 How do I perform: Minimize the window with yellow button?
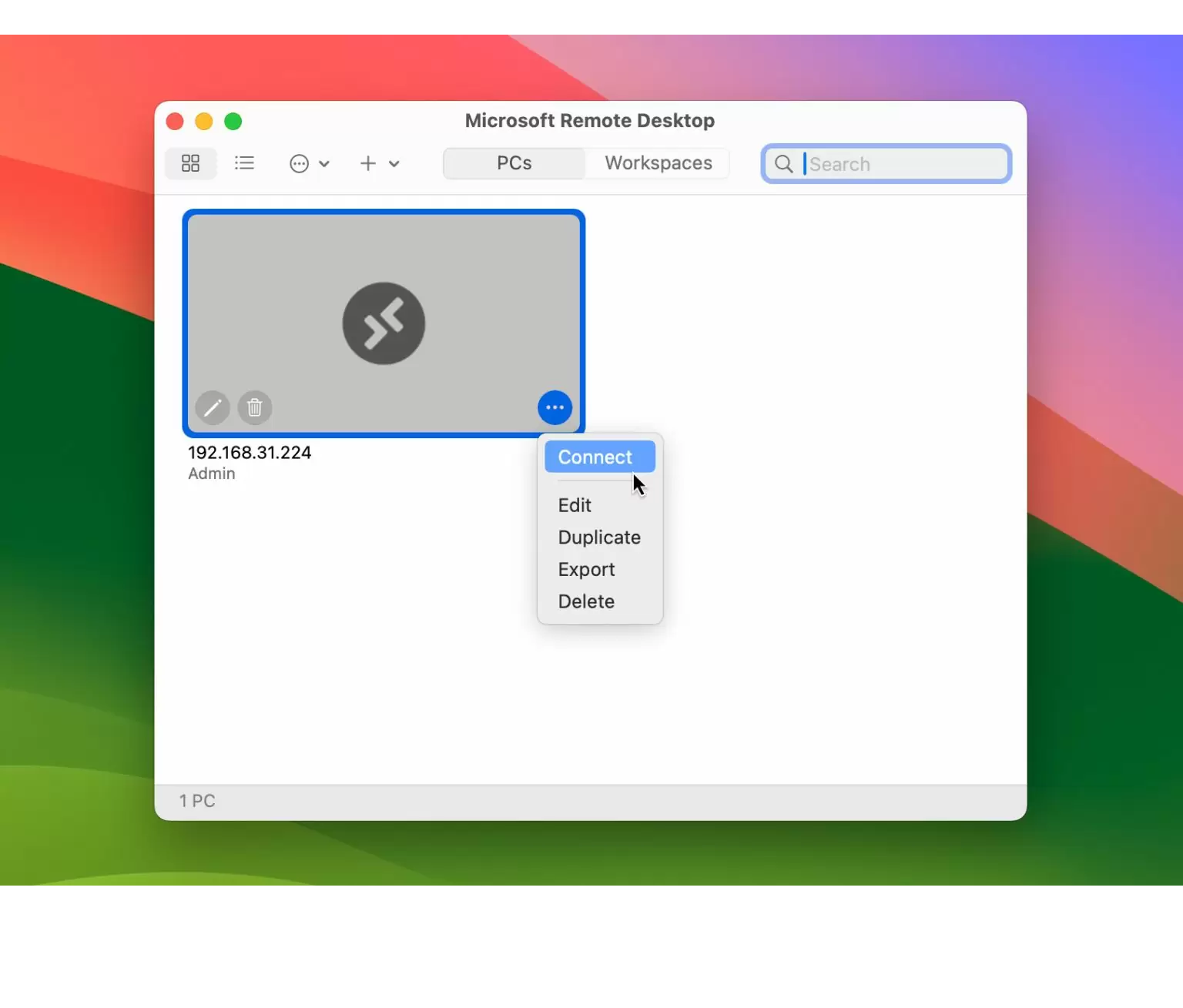pos(204,122)
